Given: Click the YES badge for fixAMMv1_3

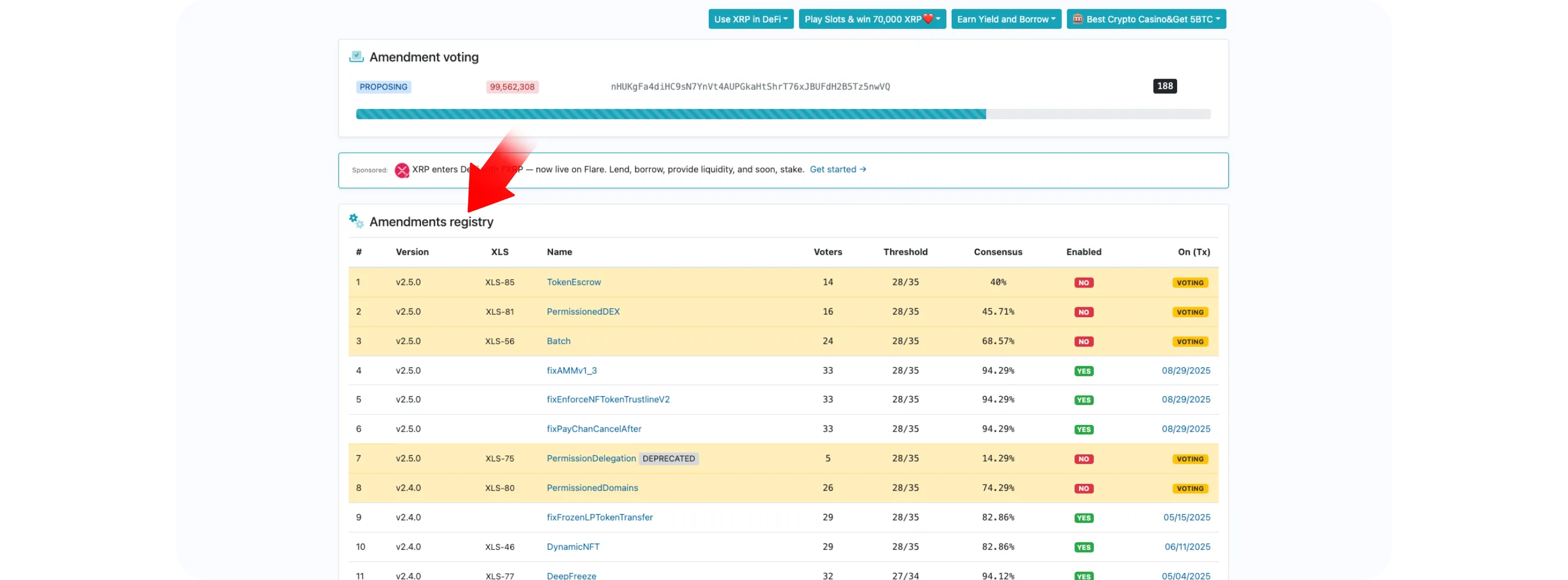Looking at the screenshot, I should tap(1083, 371).
